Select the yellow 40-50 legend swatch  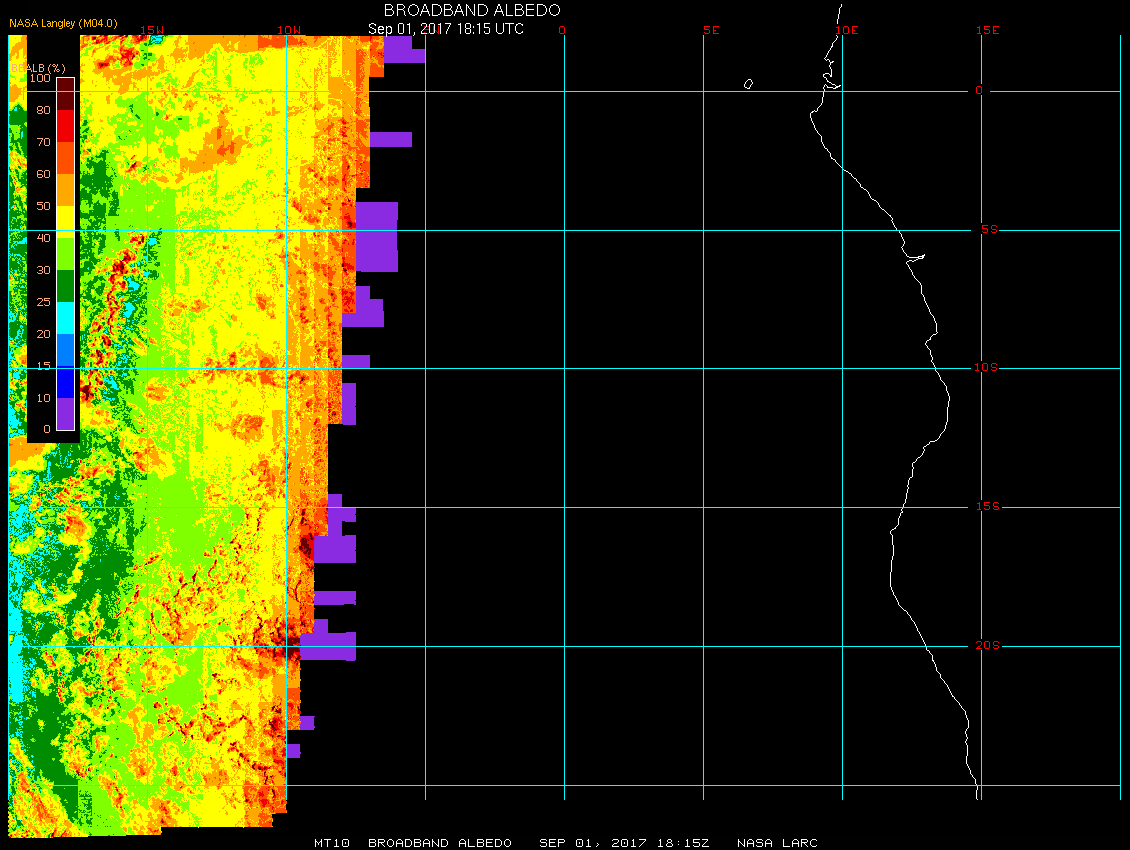pos(66,222)
